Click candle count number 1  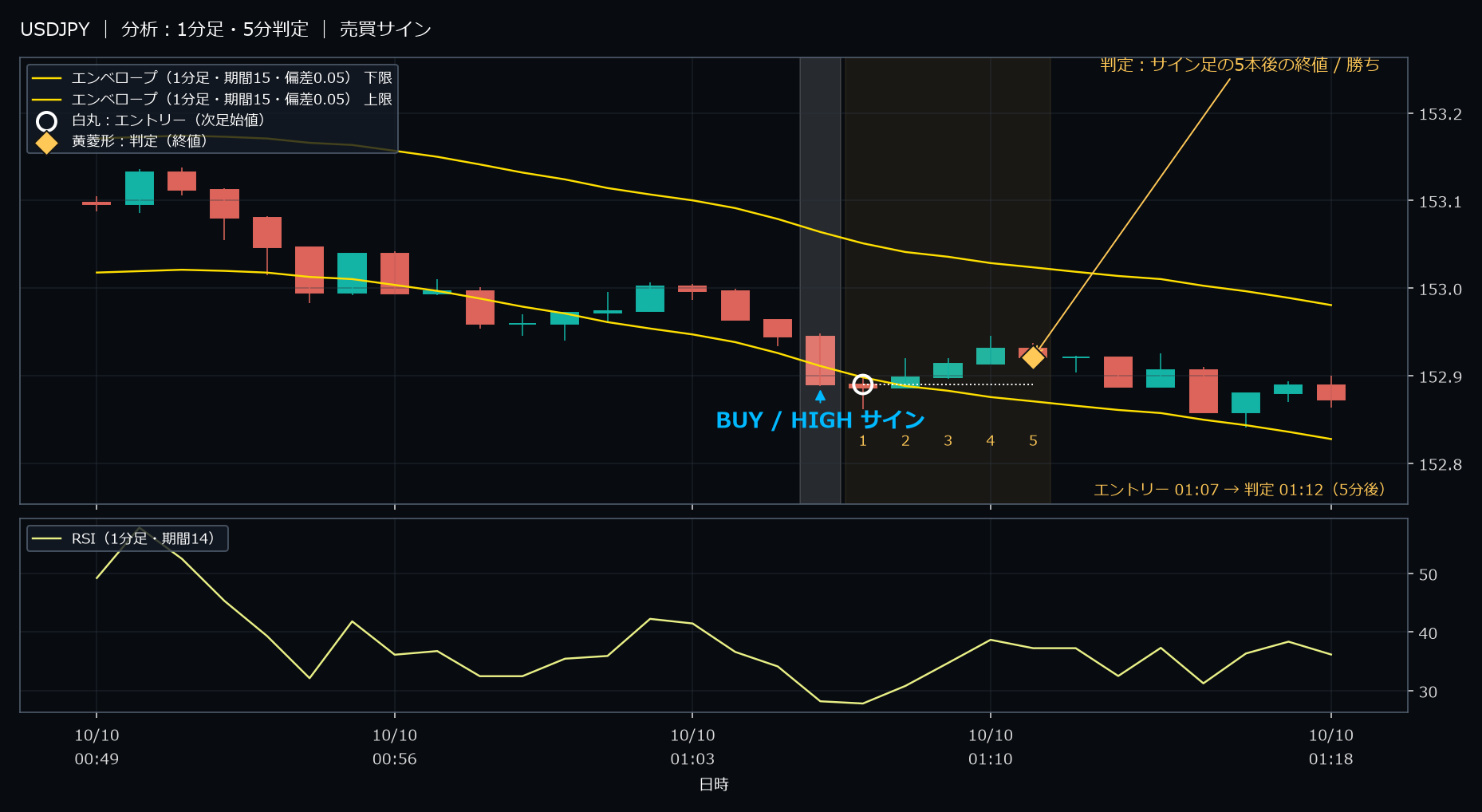coord(862,441)
